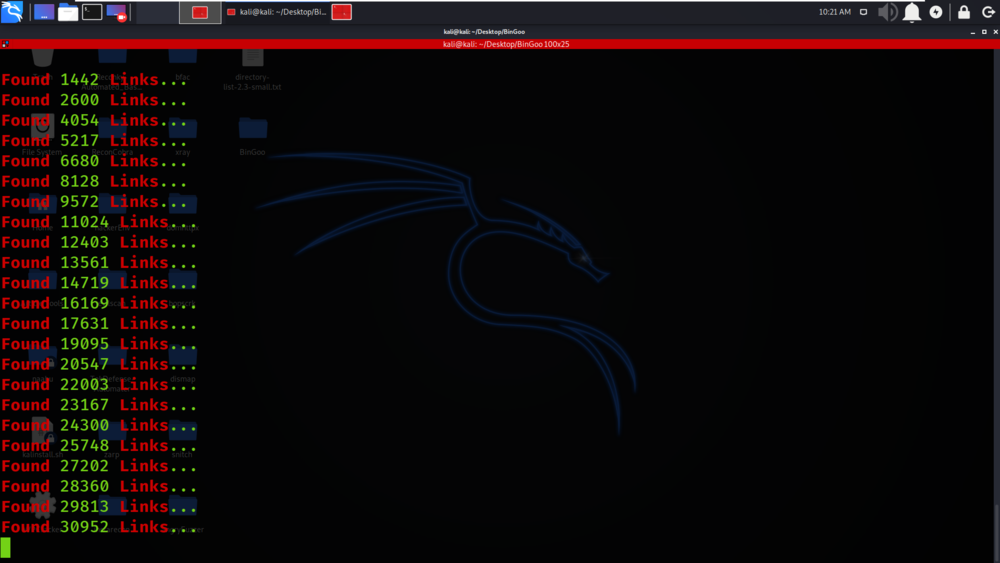Click the 'Found 2600 Links...' line
This screenshot has width=1000, height=563.
pos(94,100)
